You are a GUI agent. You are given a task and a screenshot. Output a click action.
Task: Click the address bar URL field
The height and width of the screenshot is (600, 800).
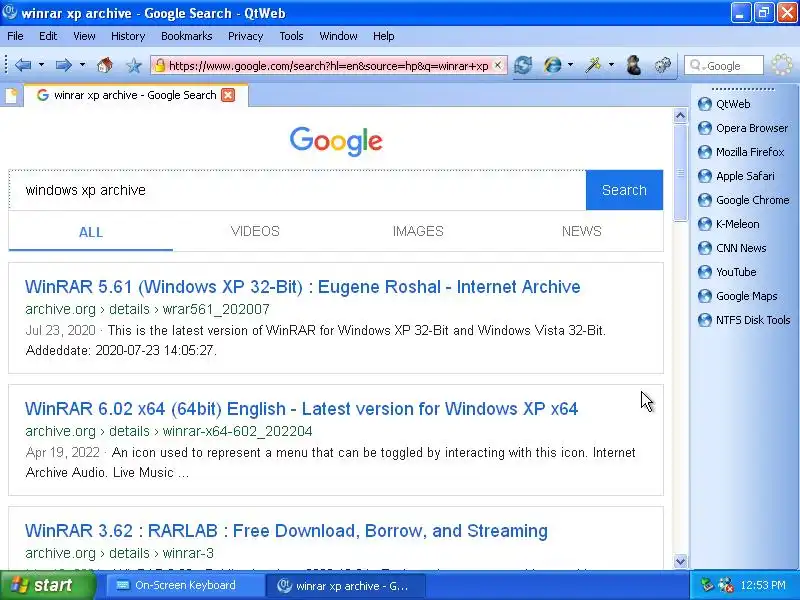tap(329, 66)
